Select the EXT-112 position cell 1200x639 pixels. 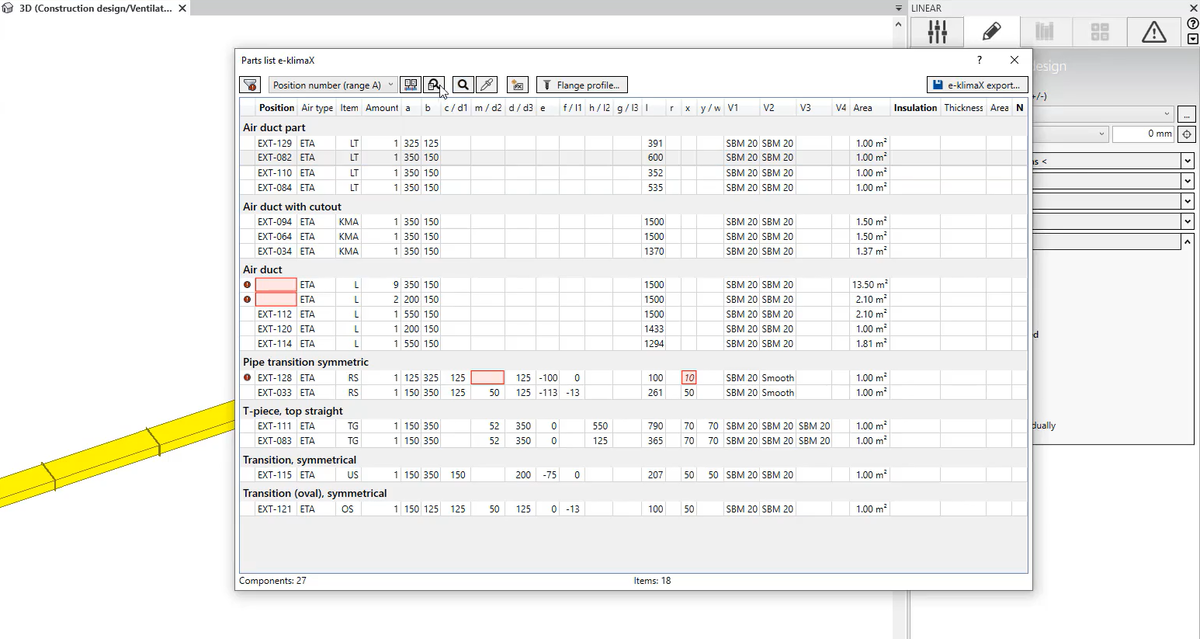[x=275, y=314]
